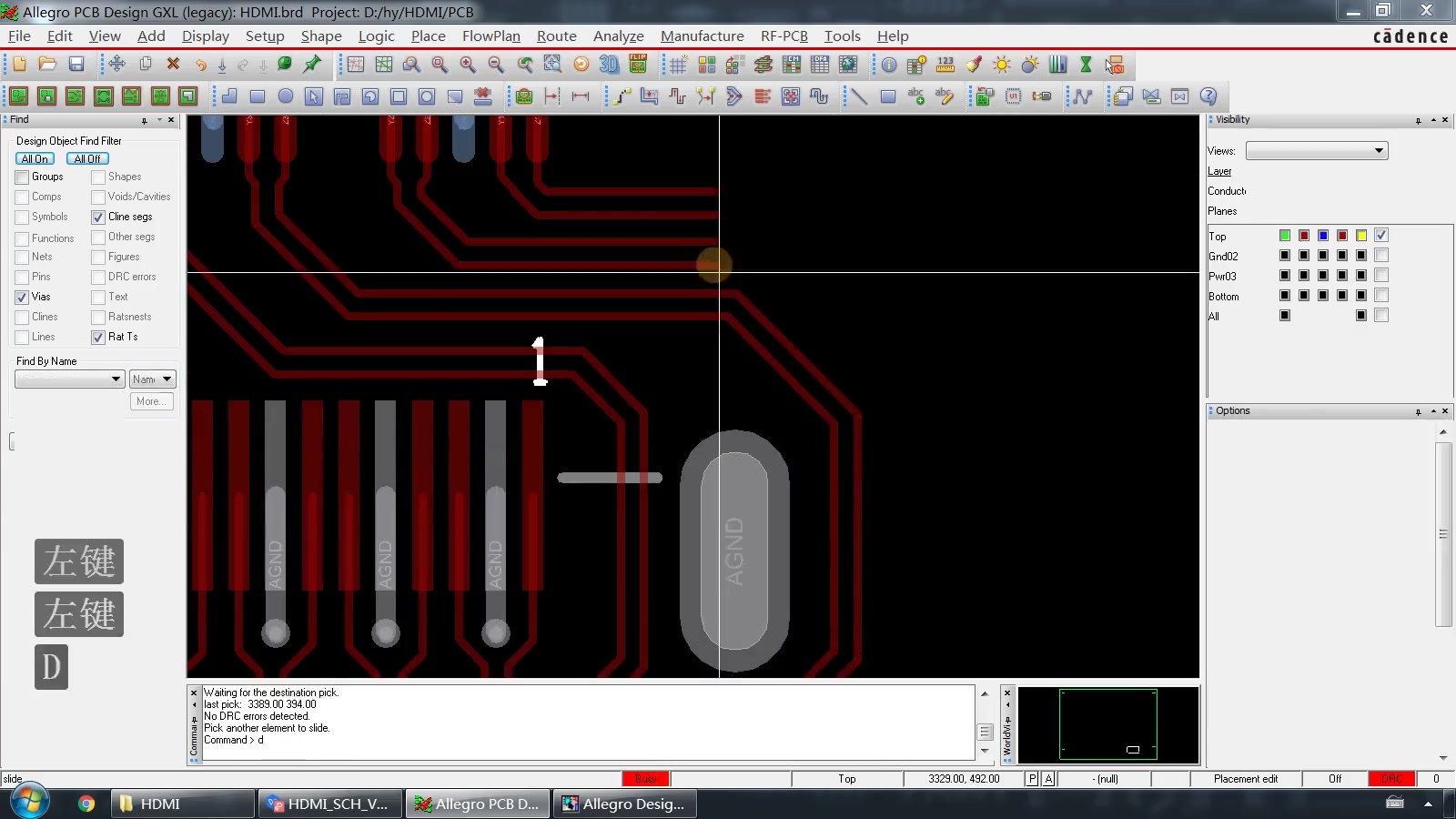Click the yellow Top layer color swatch
Viewport: 1456px width, 819px height.
[x=1361, y=236]
